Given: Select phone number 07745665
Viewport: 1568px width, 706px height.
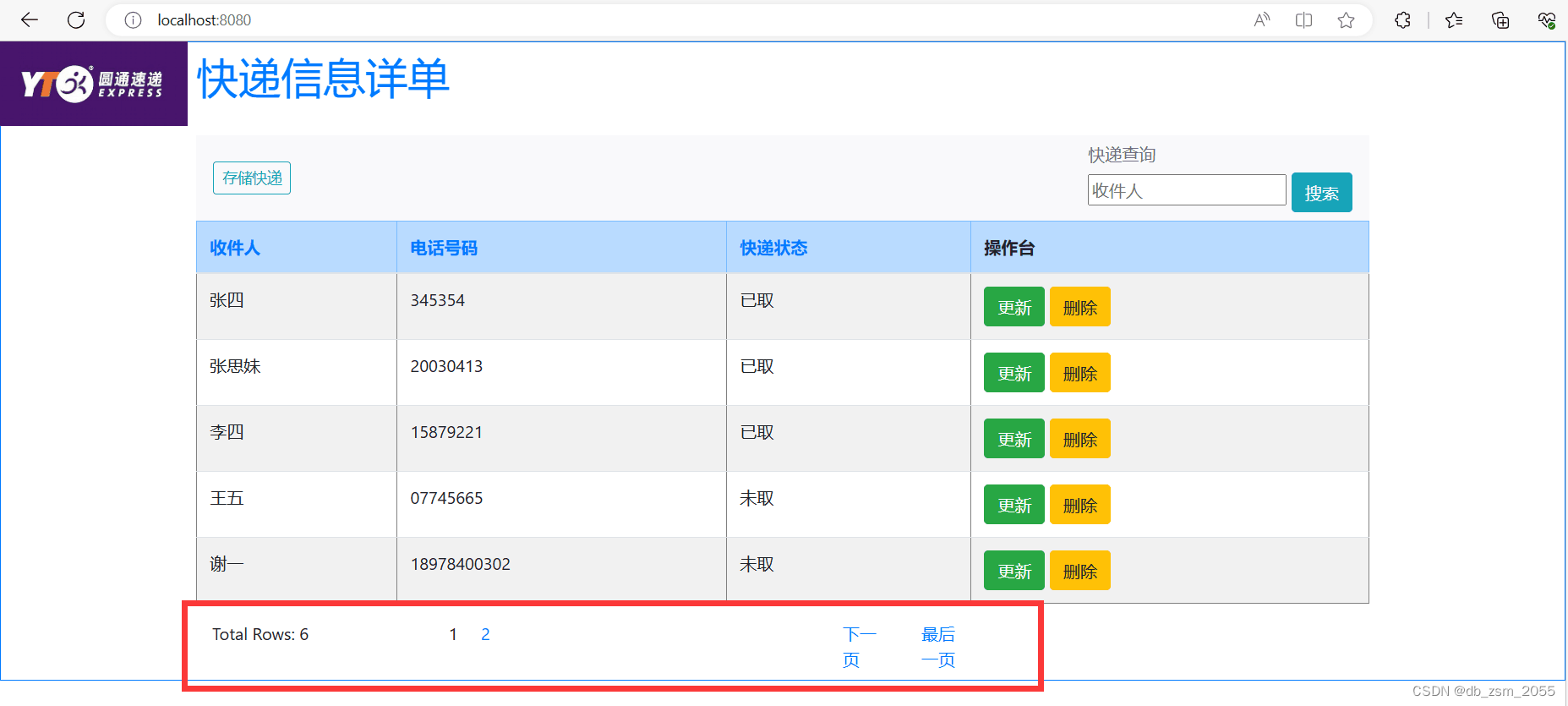Looking at the screenshot, I should 446,498.
